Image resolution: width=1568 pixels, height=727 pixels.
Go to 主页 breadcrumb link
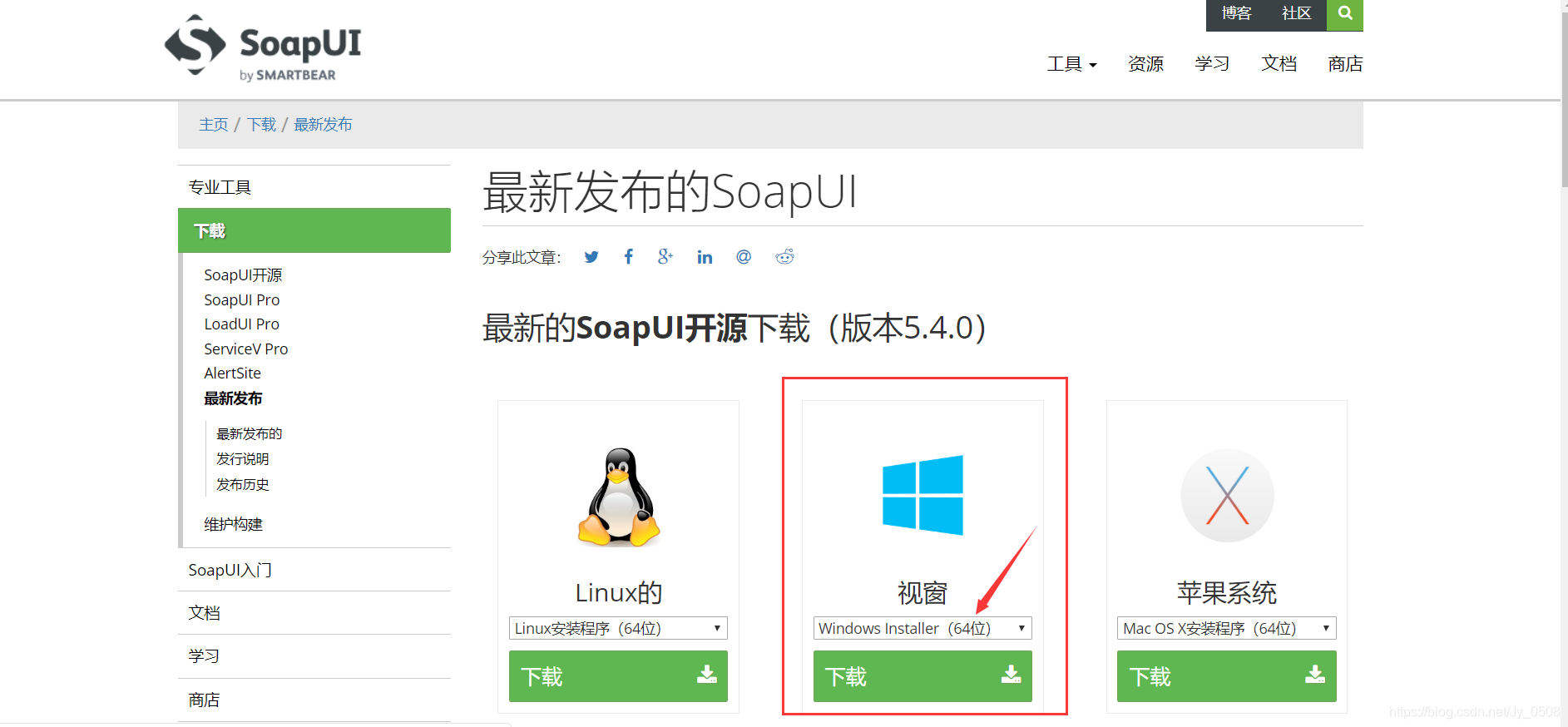point(214,125)
